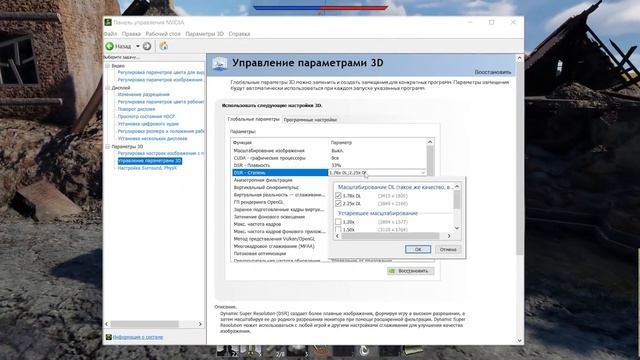Screen dimensions: 640x360
Task: Click the main panel scroll down arrow
Action: [520, 340]
